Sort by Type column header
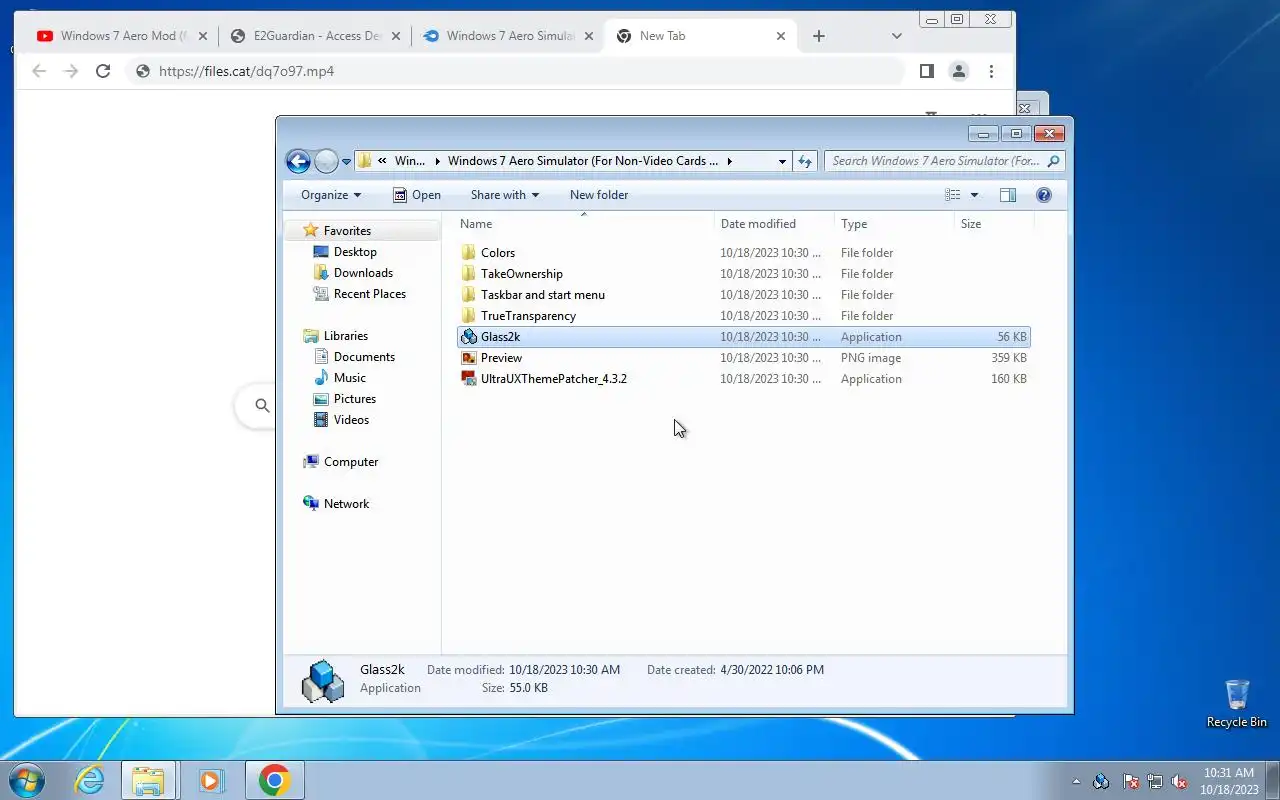 895,224
